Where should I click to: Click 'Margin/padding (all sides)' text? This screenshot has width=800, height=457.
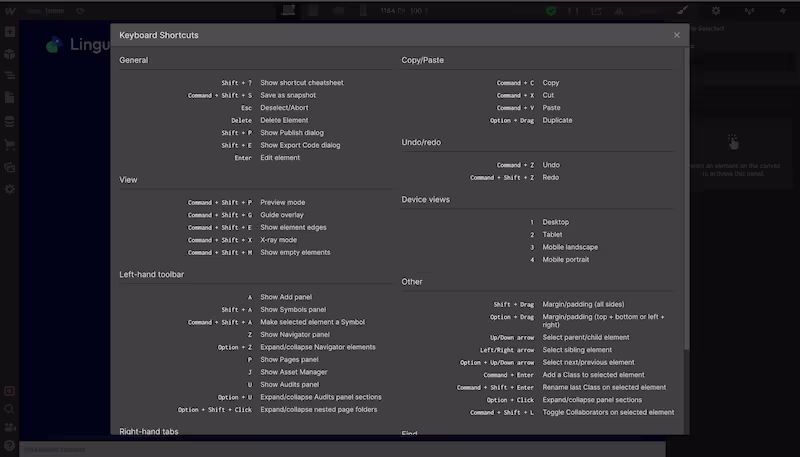(583, 304)
